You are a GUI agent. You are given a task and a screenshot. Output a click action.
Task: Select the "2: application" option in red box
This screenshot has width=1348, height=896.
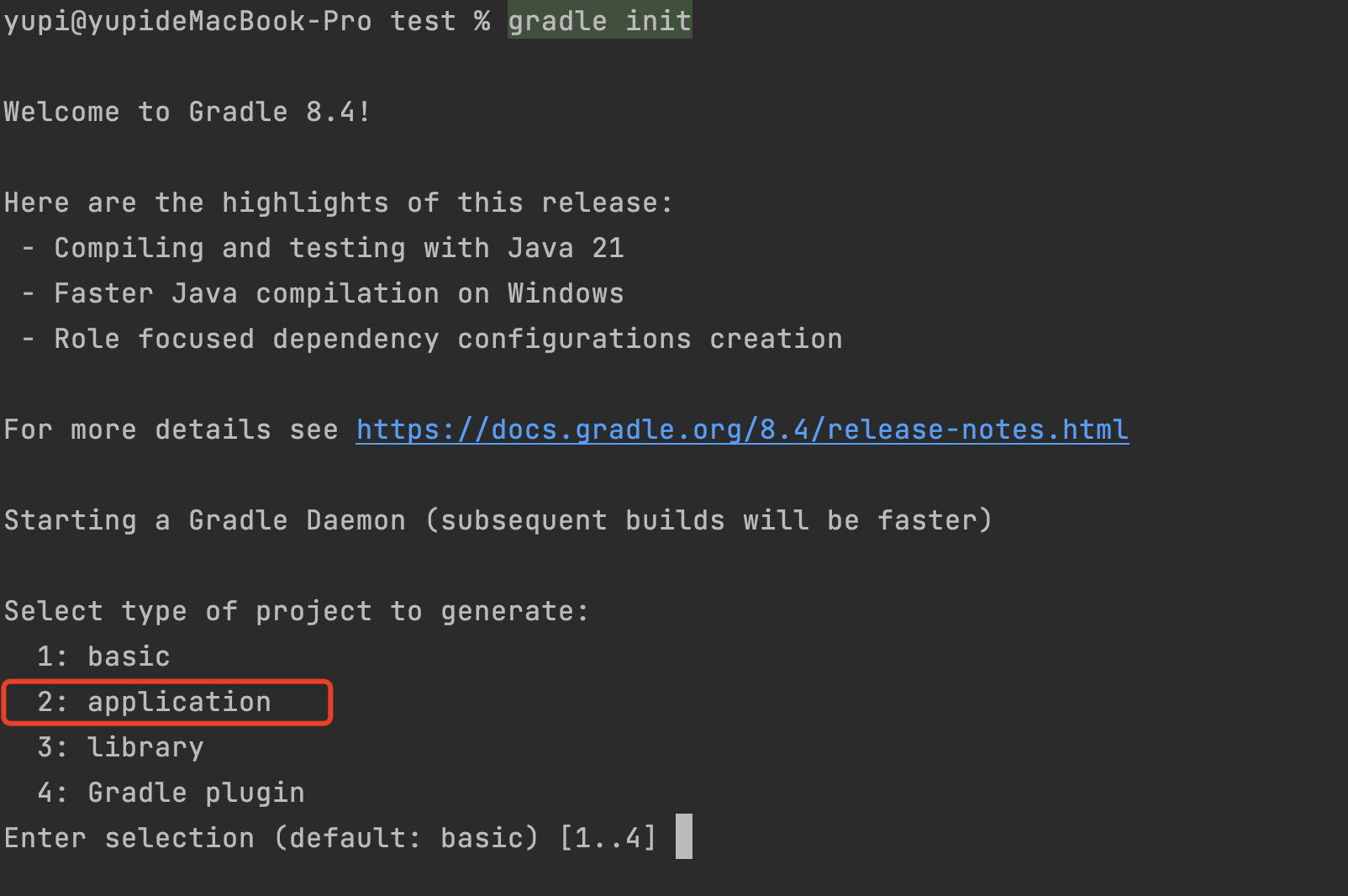coord(155,702)
